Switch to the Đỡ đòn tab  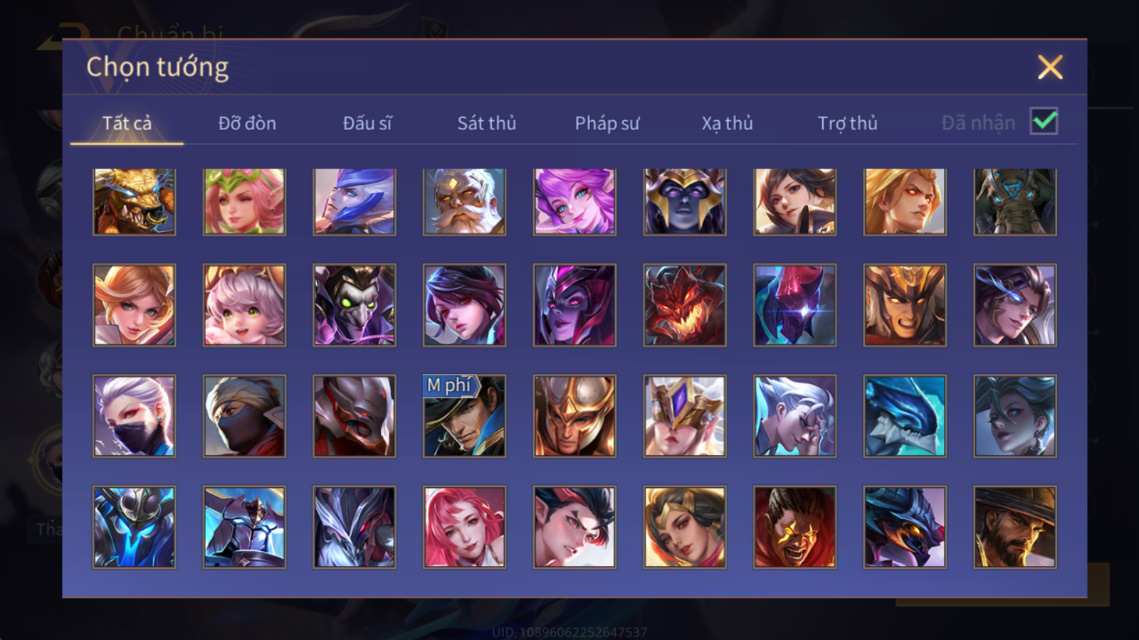click(247, 123)
